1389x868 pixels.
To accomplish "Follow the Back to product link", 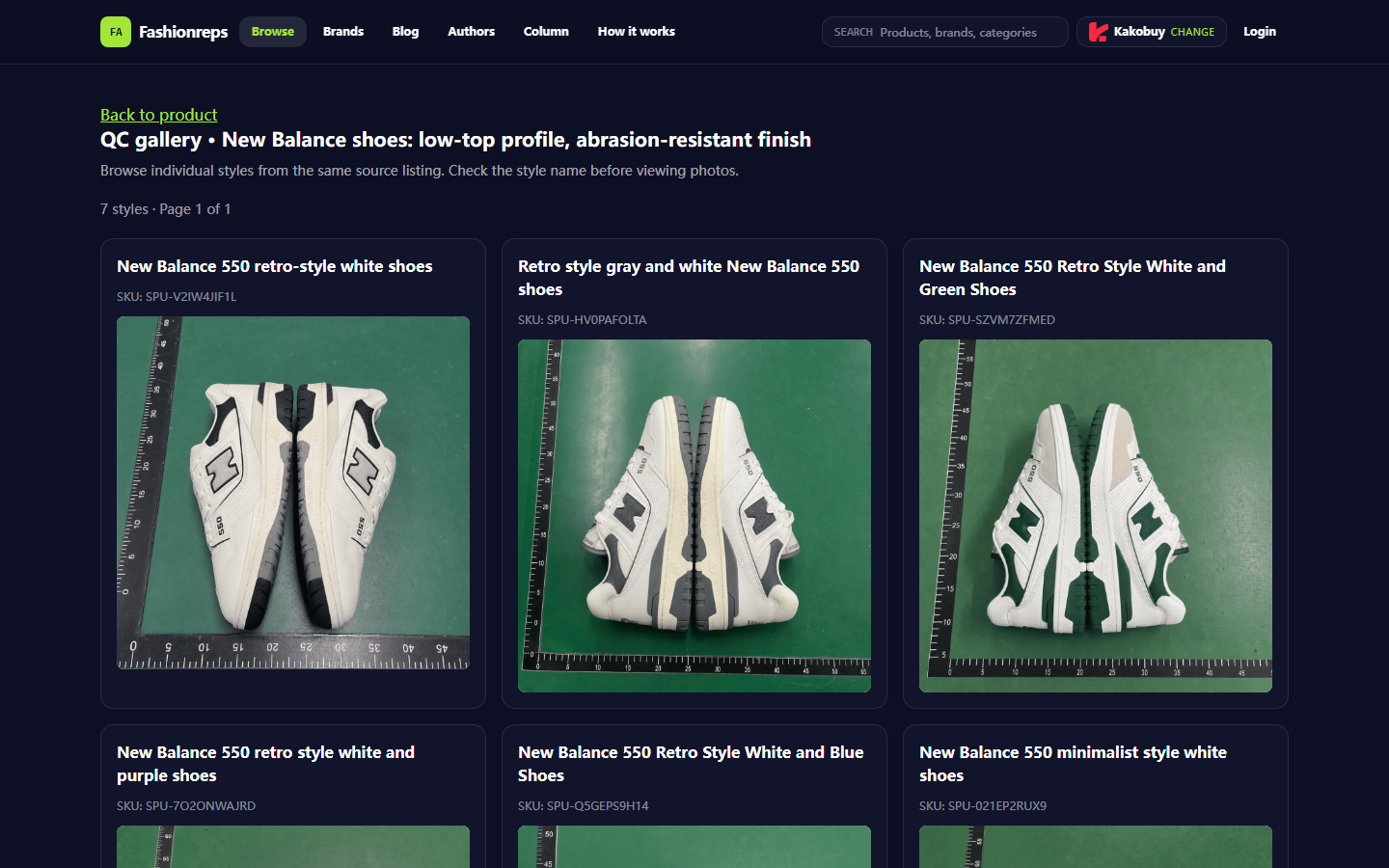I will pyautogui.click(x=159, y=115).
